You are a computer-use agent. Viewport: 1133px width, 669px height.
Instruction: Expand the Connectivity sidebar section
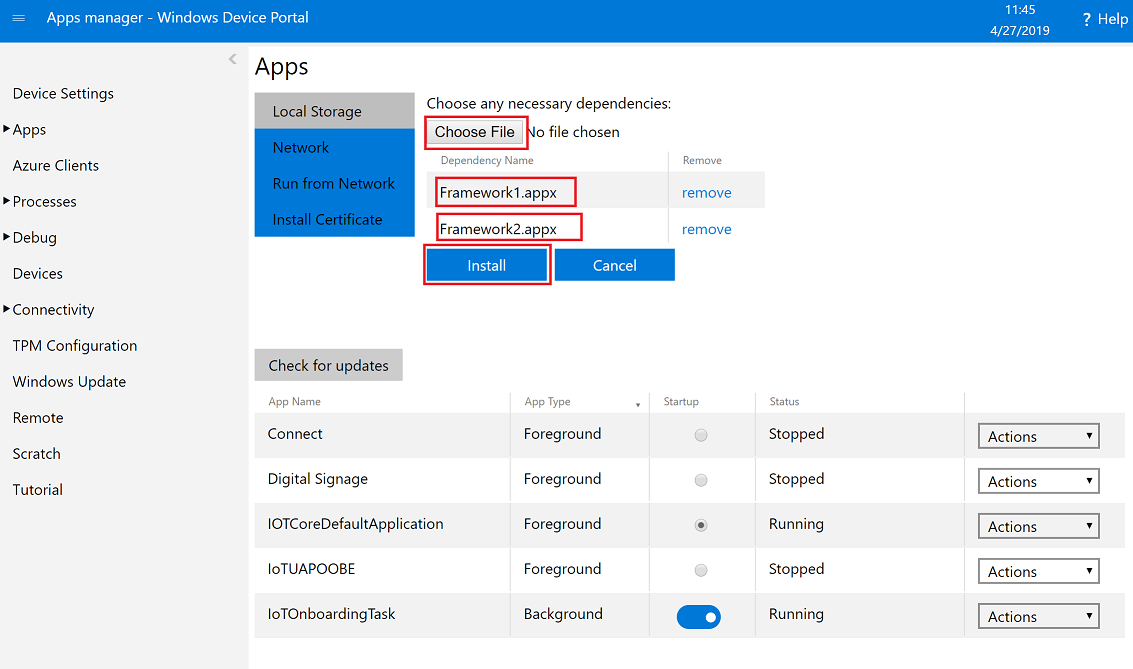point(52,309)
